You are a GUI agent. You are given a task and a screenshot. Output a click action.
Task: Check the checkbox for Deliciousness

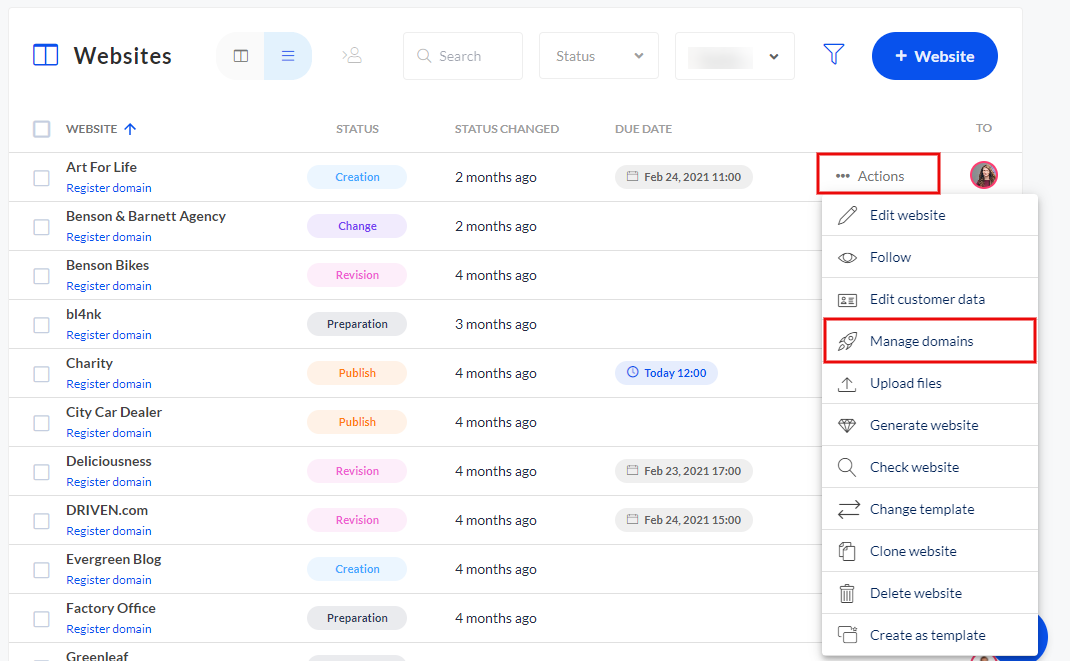click(x=41, y=471)
